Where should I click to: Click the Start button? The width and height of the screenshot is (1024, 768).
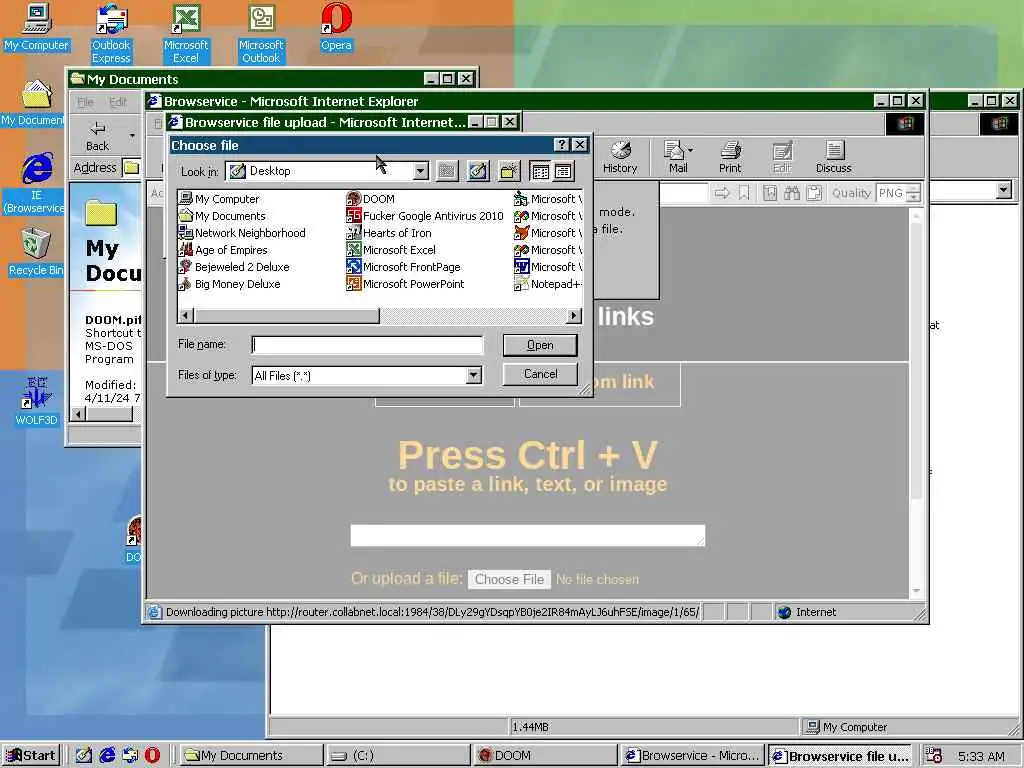[x=31, y=756]
